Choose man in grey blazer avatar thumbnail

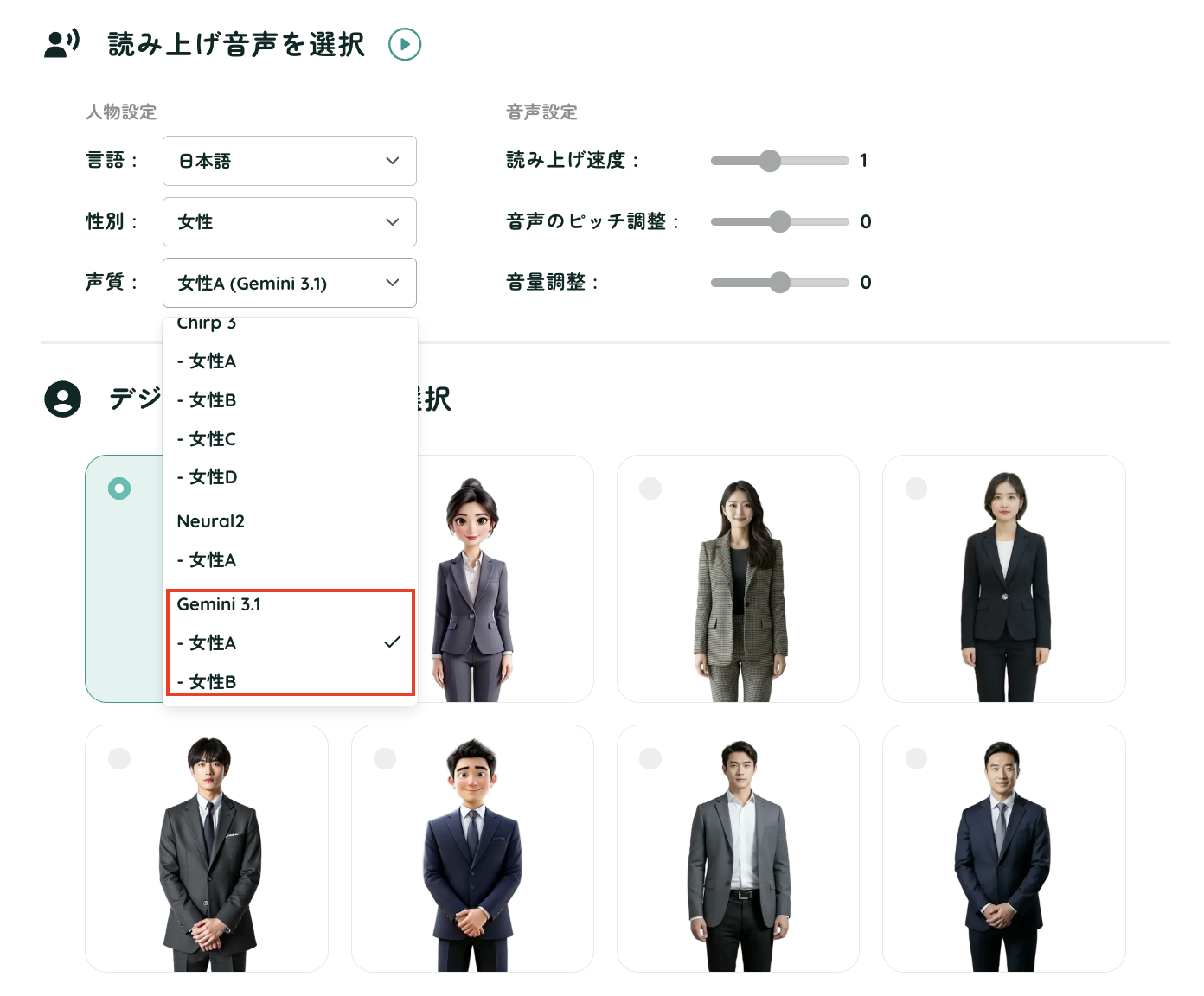[738, 848]
